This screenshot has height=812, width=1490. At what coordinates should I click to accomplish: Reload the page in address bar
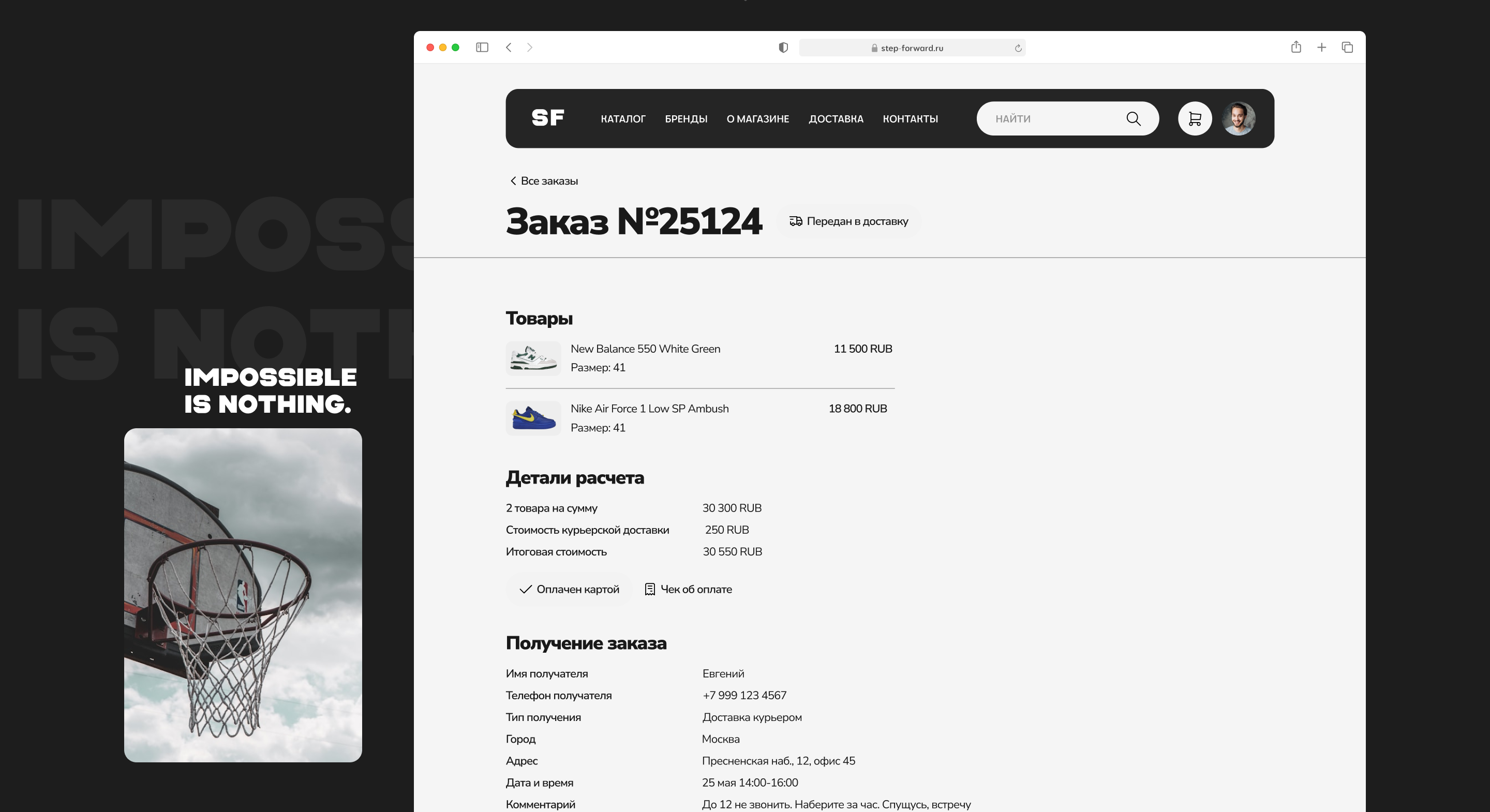click(x=1018, y=48)
